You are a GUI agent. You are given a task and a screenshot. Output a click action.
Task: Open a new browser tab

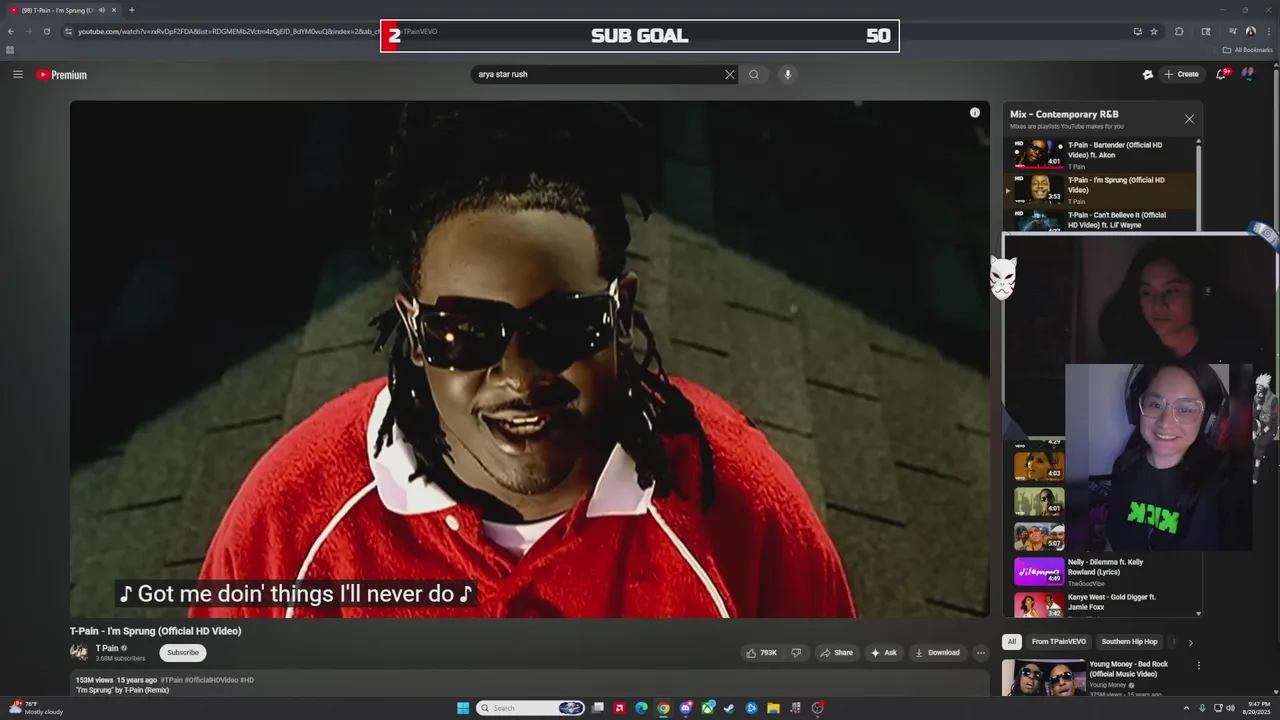131,10
